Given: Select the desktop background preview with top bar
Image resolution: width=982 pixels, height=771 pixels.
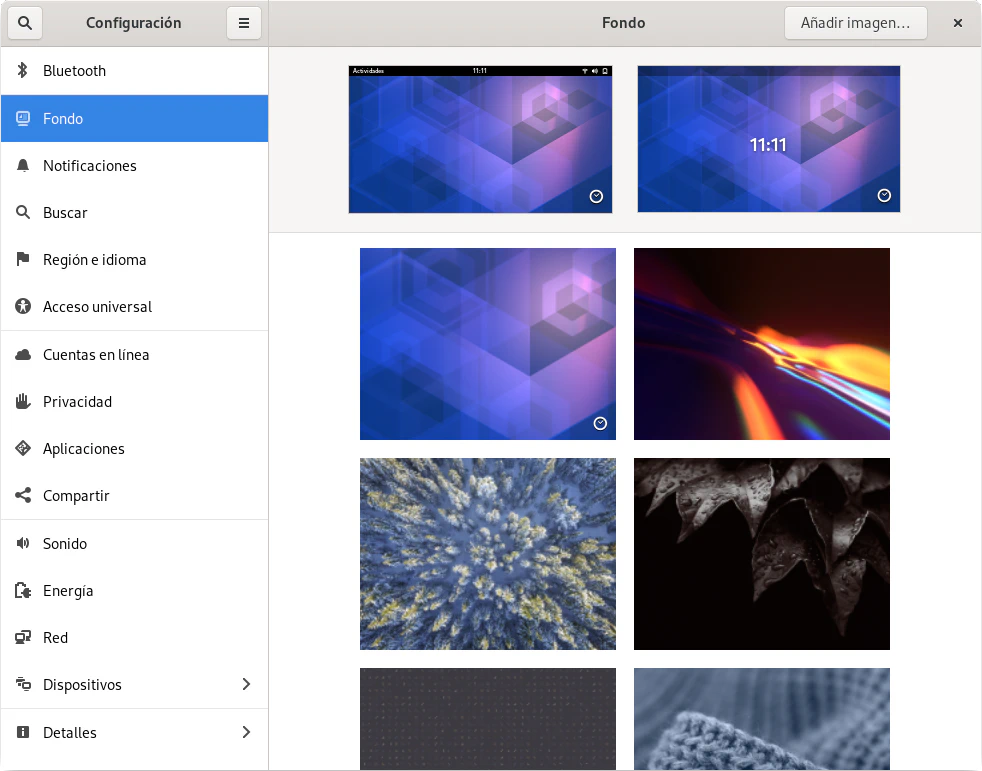Looking at the screenshot, I should point(480,140).
